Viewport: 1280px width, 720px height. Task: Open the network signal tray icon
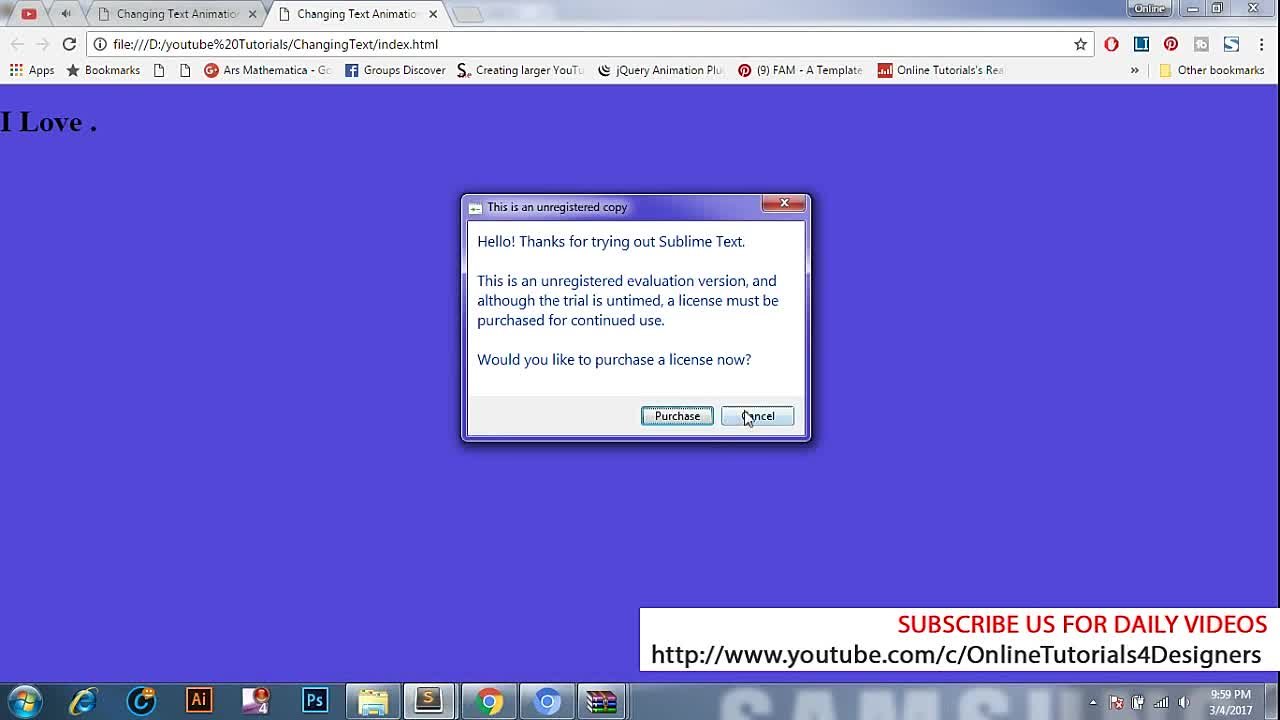1161,702
